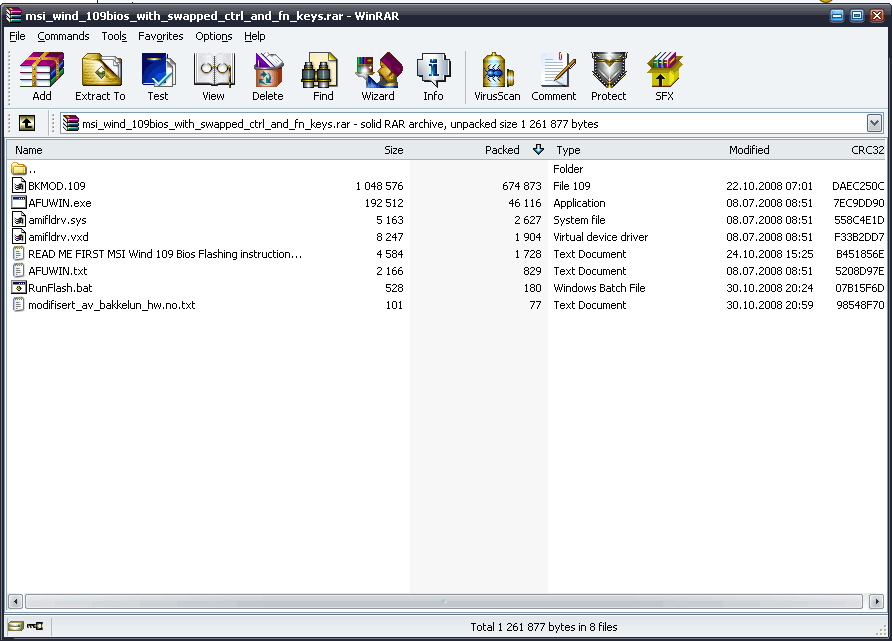
Task: Open the File menu
Action: point(17,36)
